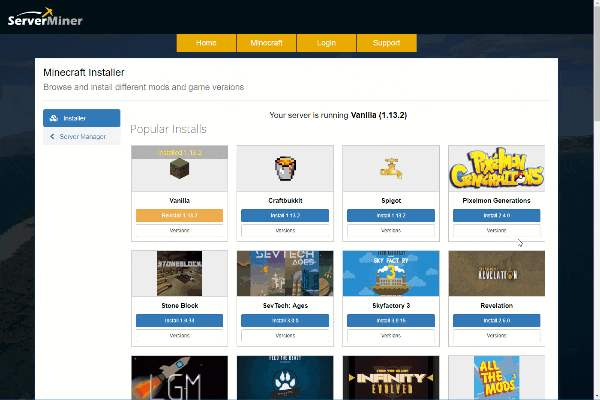Click the All The Mods thumbnail
The width and height of the screenshot is (600, 400).
click(x=497, y=378)
